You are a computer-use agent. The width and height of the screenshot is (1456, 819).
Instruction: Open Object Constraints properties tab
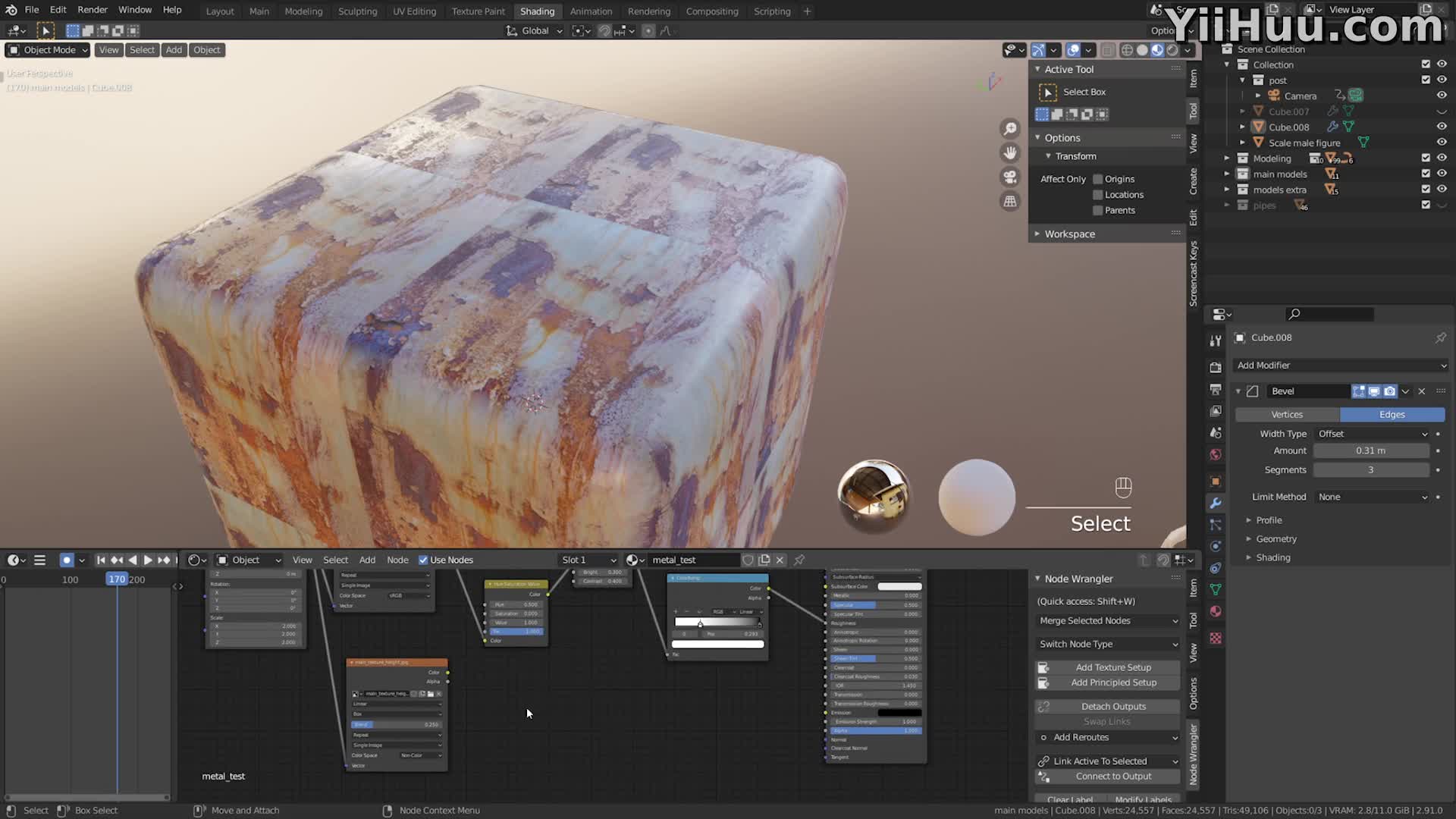click(1216, 568)
